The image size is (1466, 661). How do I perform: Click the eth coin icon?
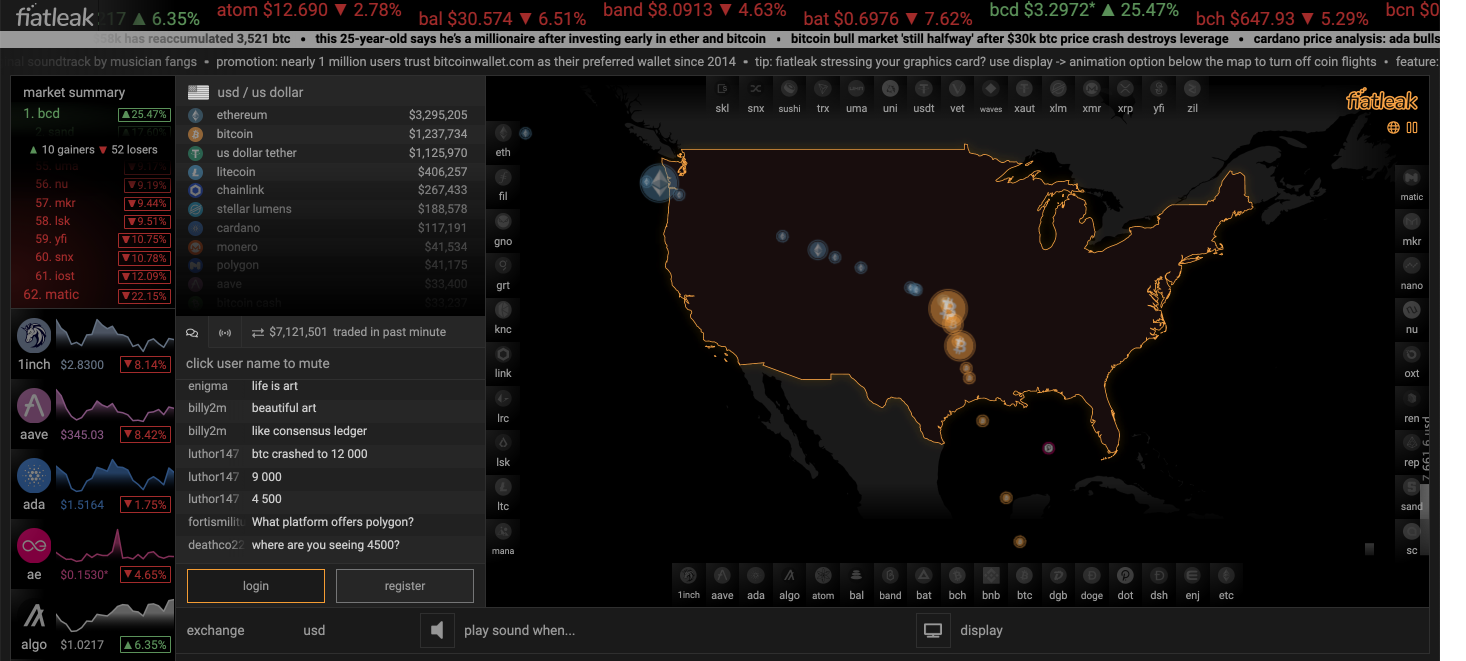pyautogui.click(x=503, y=132)
